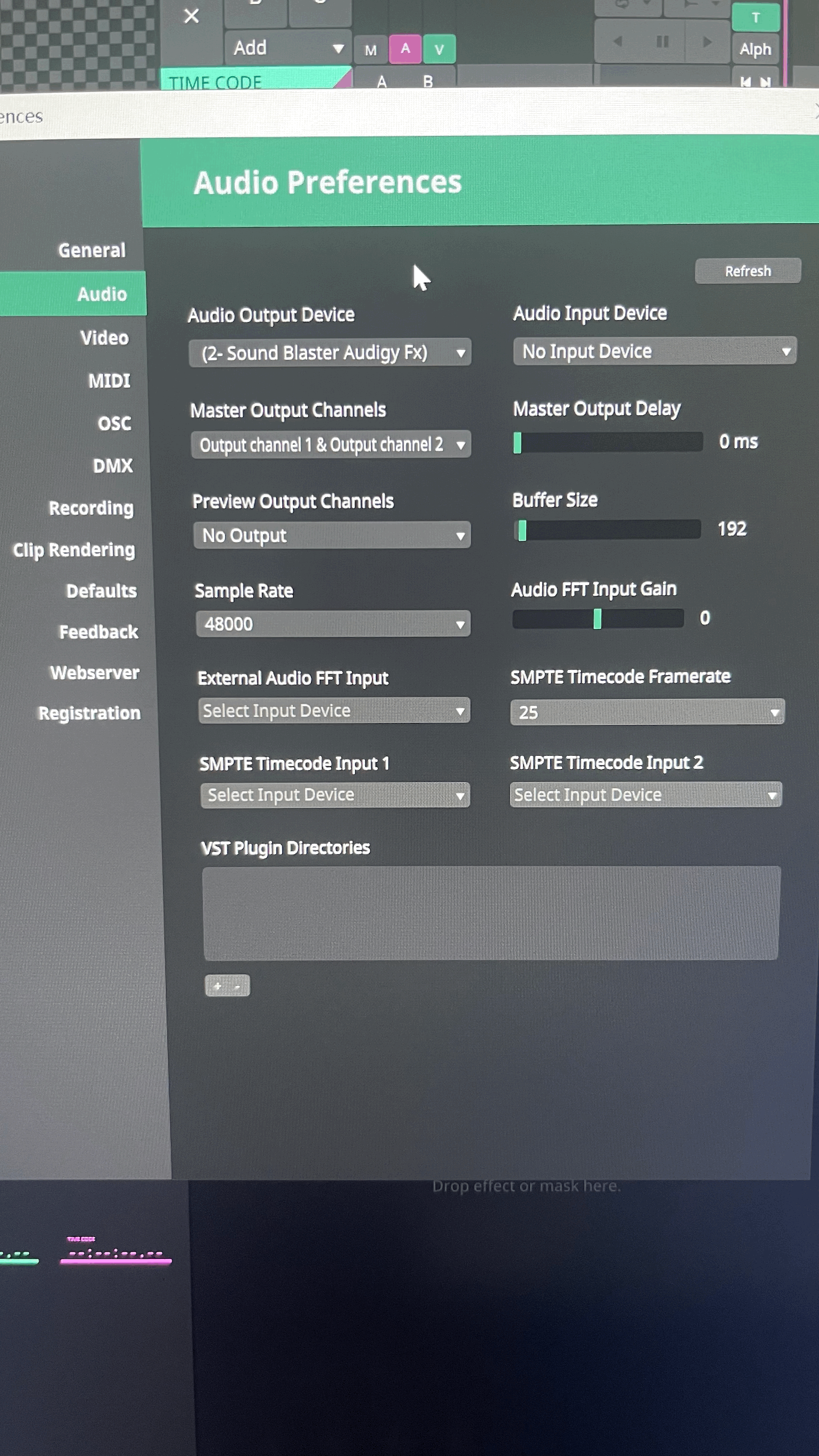Open the Audio Output Device dropdown
819x1456 pixels.
click(x=329, y=353)
